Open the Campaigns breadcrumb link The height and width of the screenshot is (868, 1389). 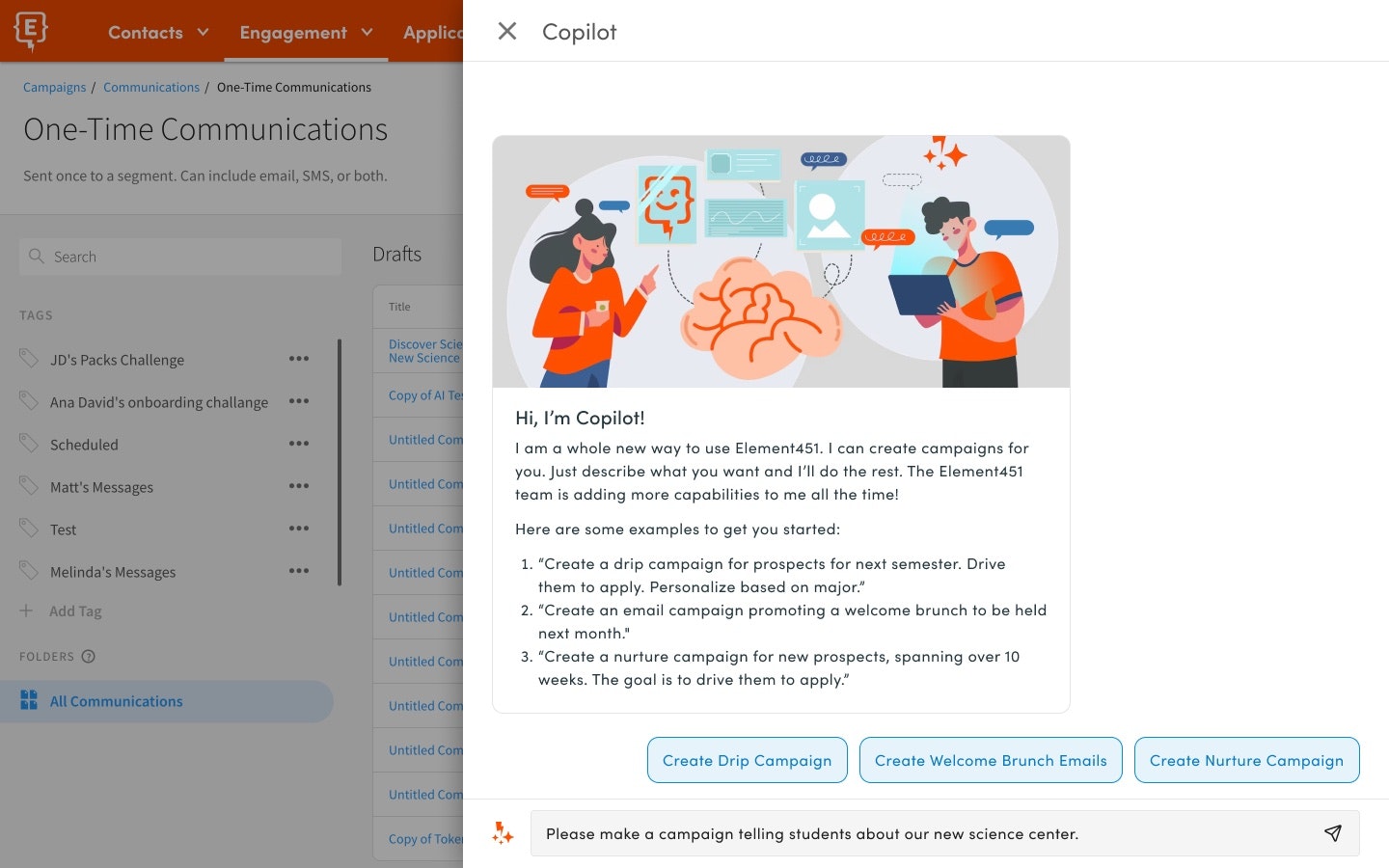55,87
